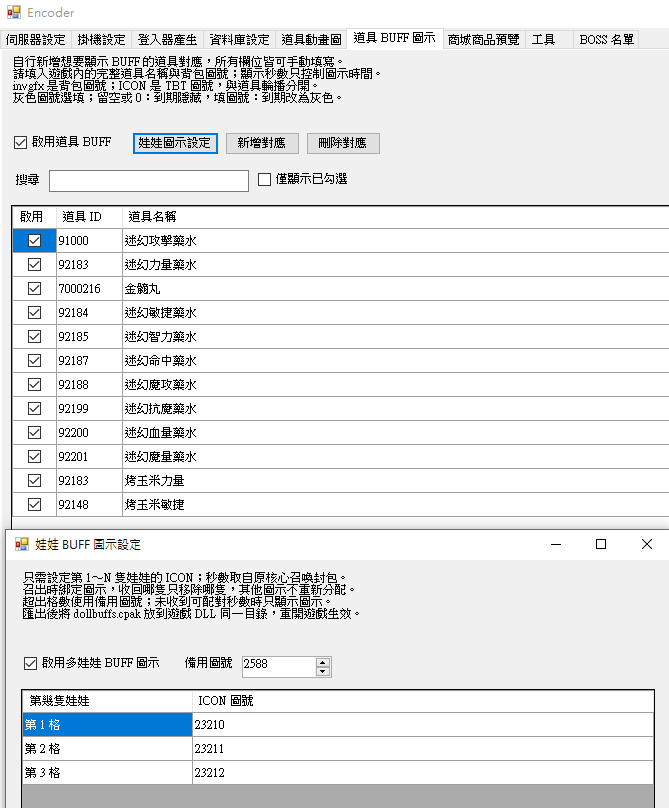Select the 第 1 格 row cell
The width and height of the screenshot is (669, 808).
[107, 725]
